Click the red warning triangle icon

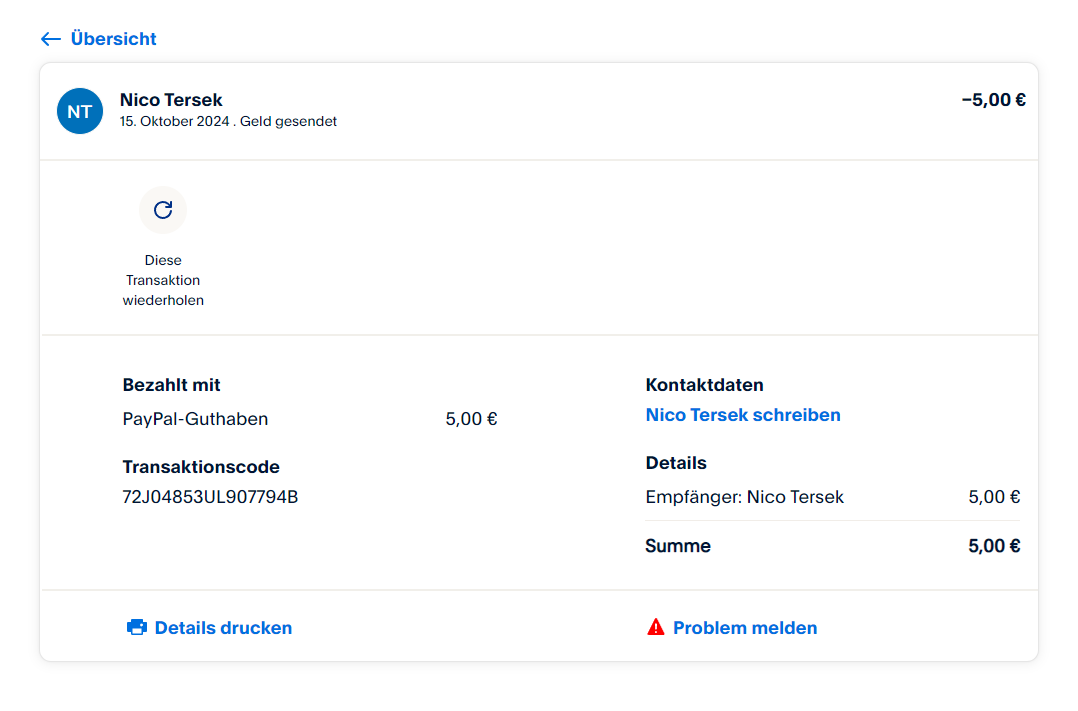tap(656, 627)
